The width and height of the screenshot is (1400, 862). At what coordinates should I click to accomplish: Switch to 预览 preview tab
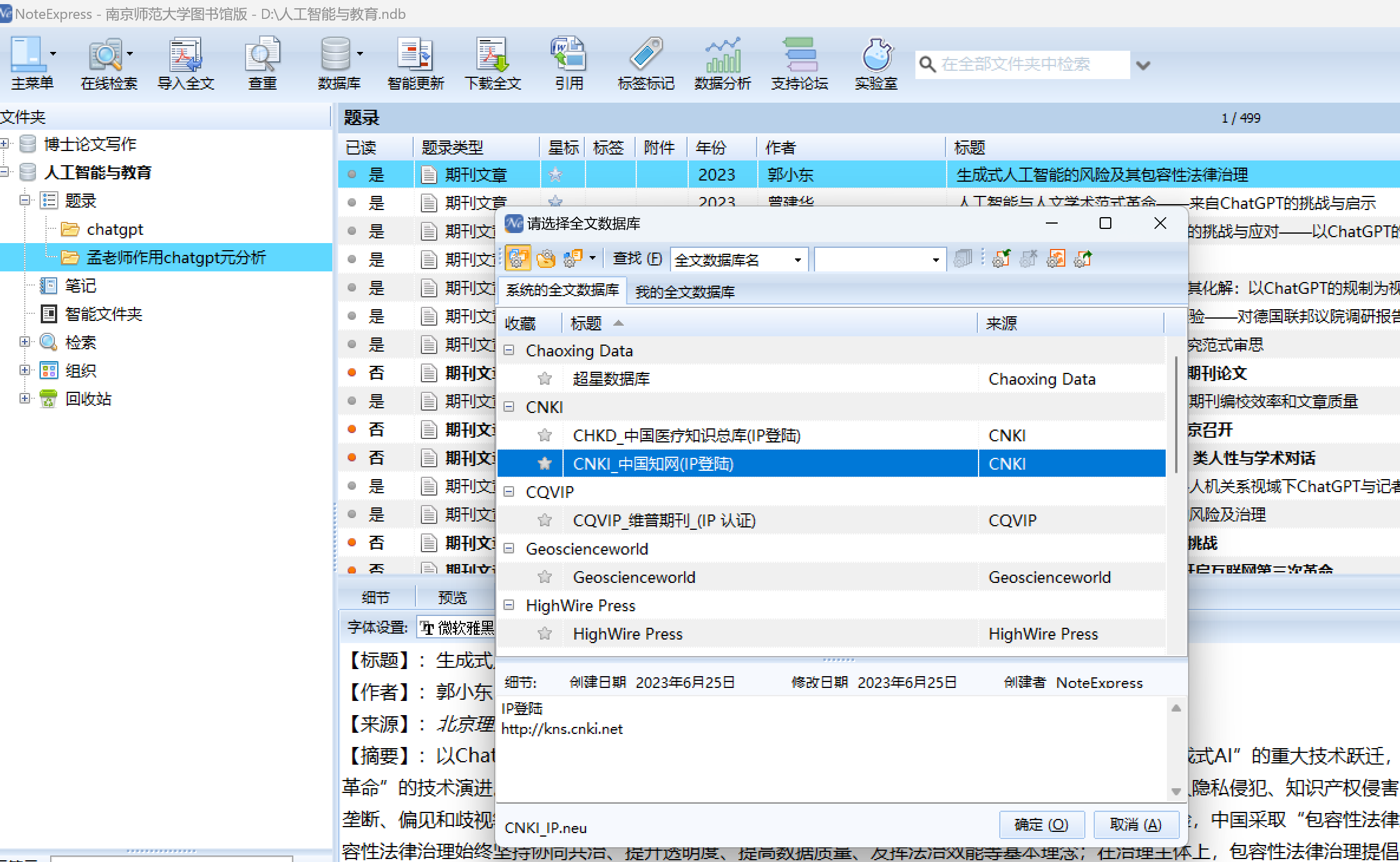click(453, 598)
